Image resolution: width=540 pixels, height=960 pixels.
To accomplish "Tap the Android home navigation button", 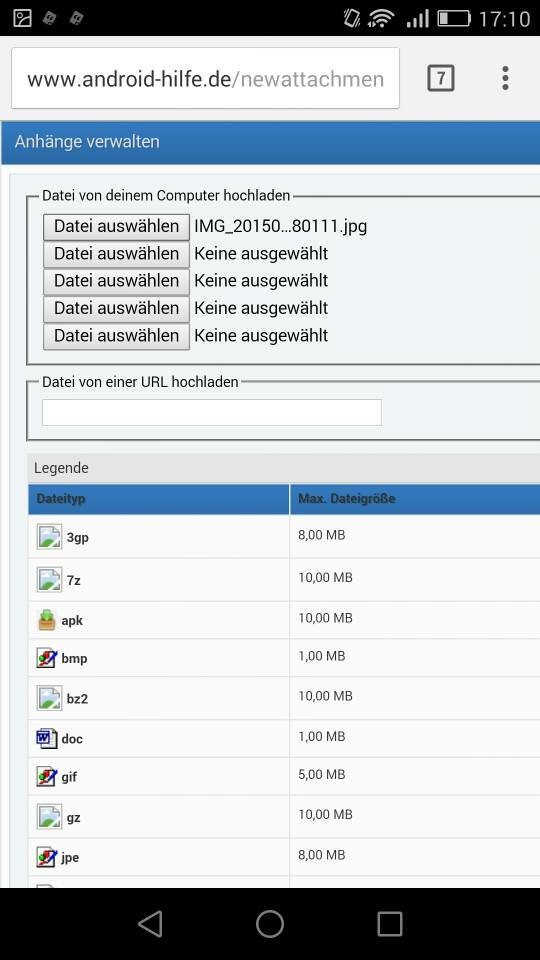I will click(x=270, y=923).
